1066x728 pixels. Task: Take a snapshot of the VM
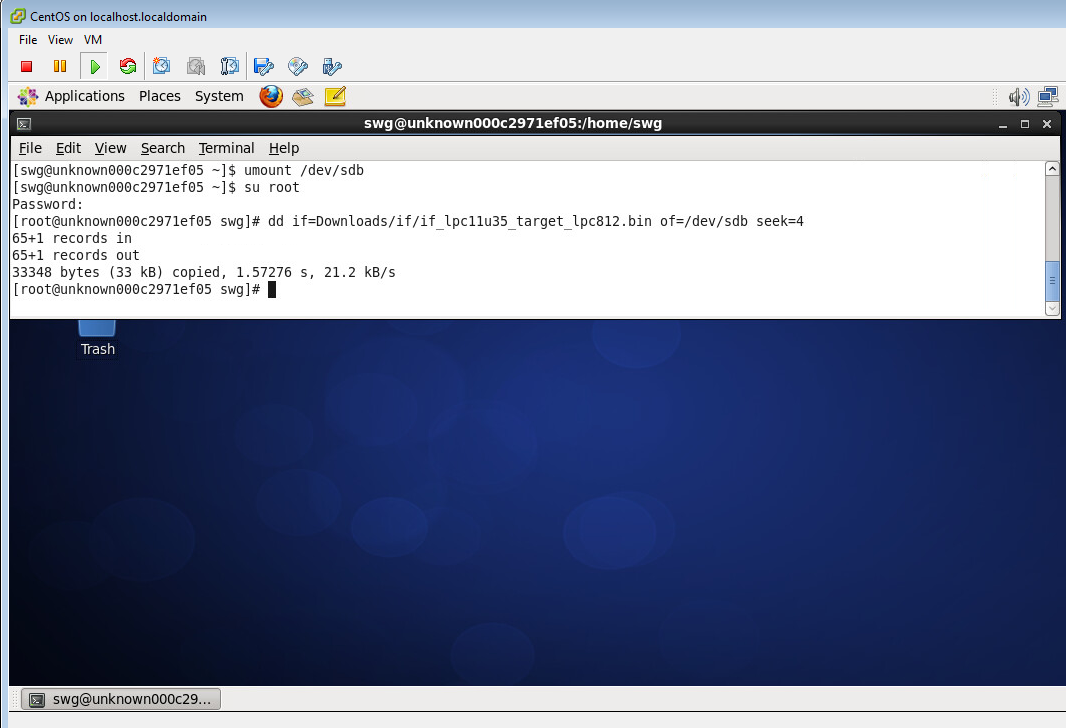click(162, 67)
